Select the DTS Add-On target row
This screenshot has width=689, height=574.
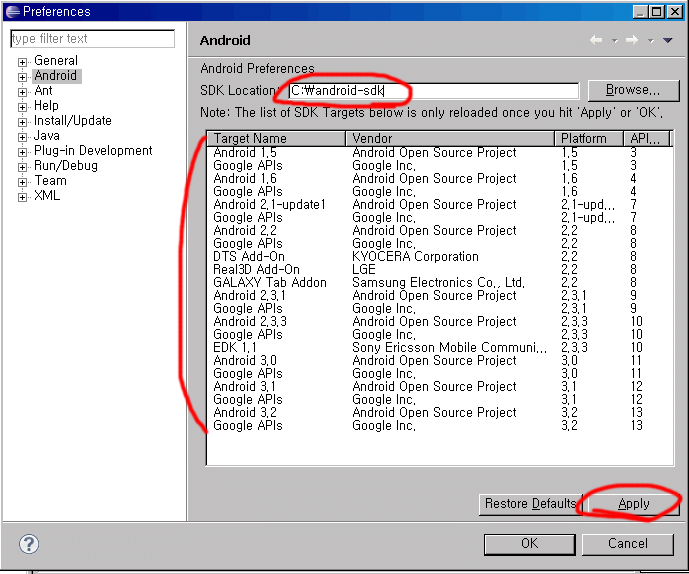coord(439,256)
